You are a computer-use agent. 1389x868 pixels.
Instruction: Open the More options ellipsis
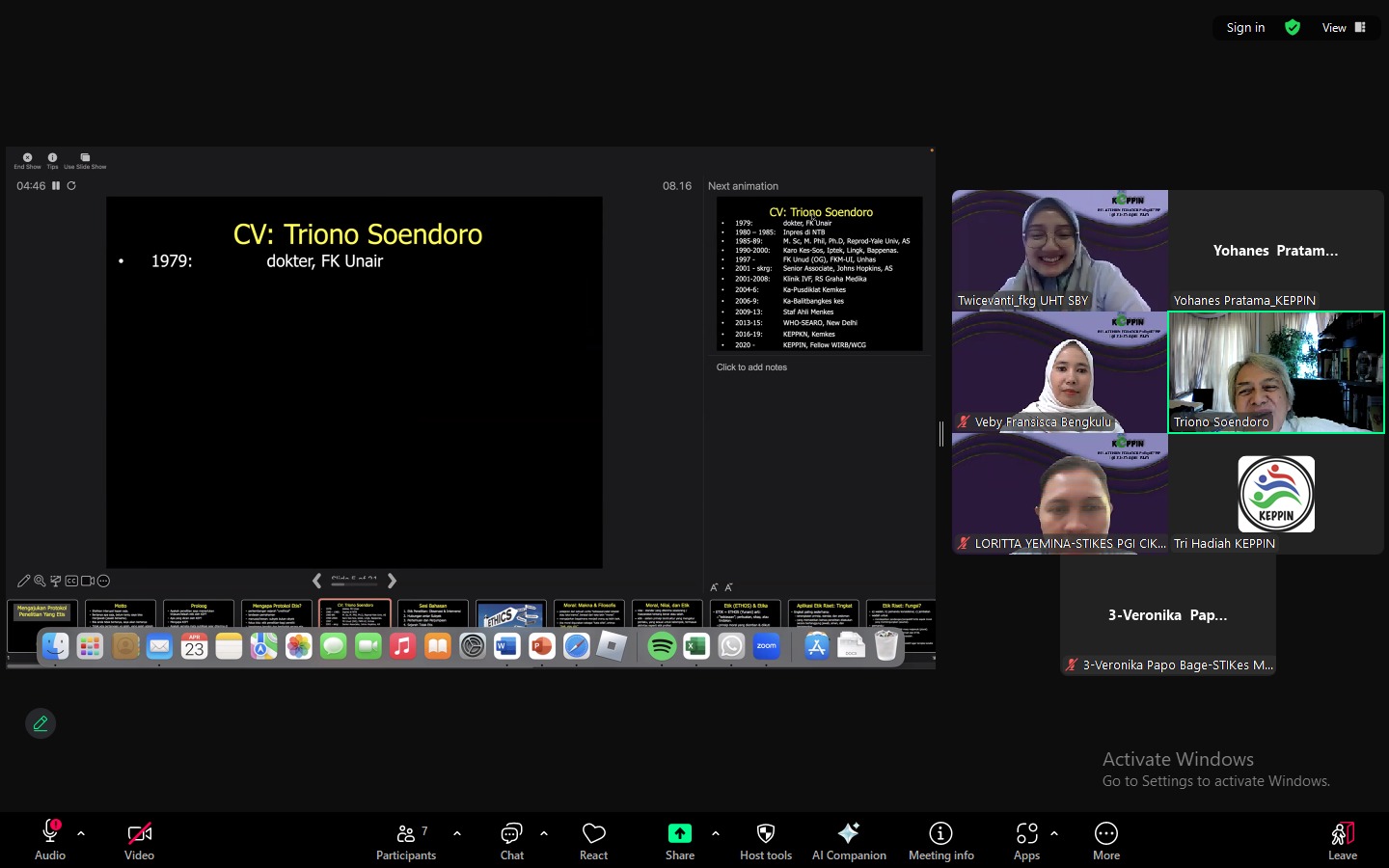click(1106, 840)
